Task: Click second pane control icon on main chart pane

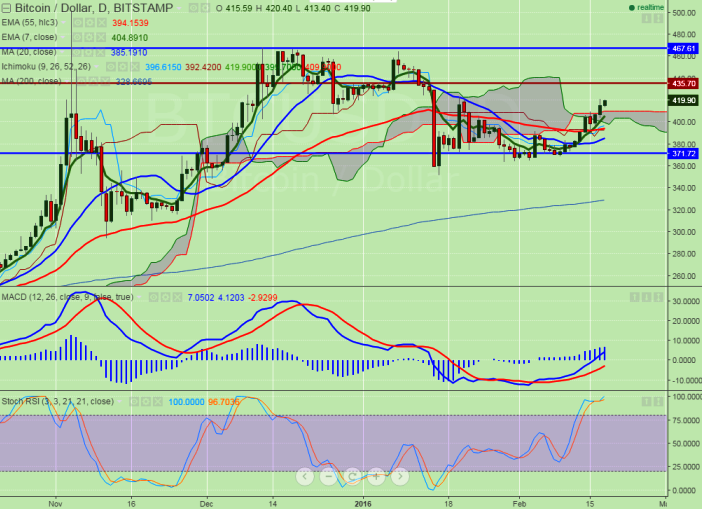Action: pos(658,19)
